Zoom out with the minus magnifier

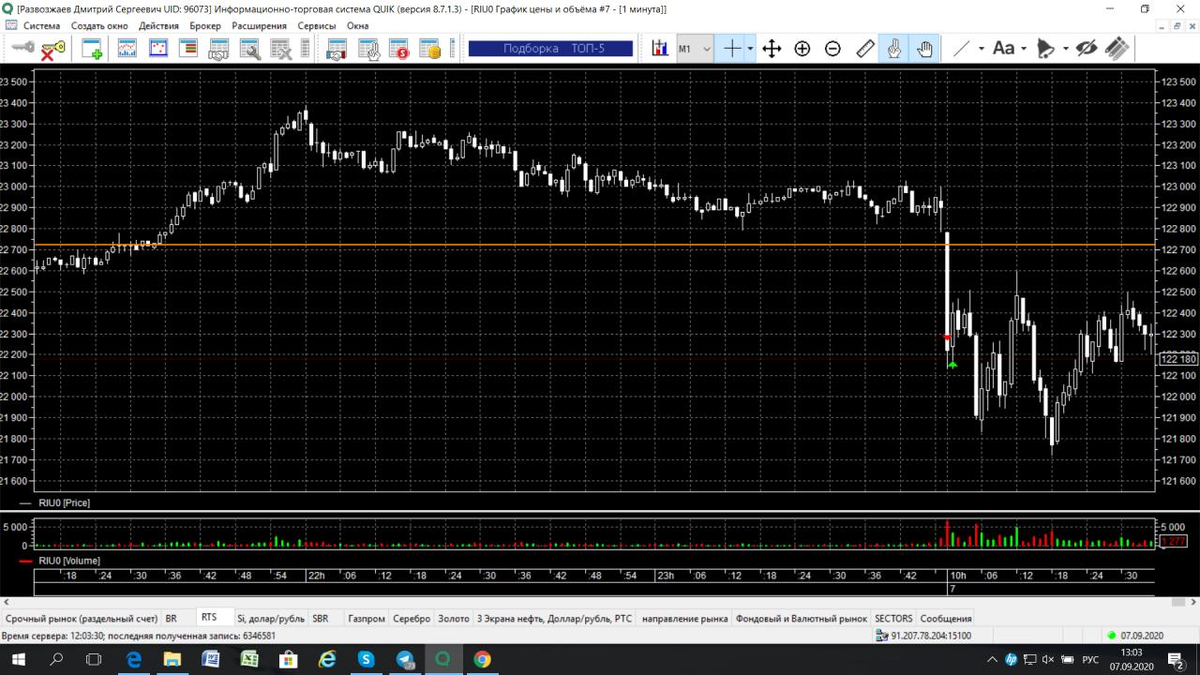tap(833, 48)
